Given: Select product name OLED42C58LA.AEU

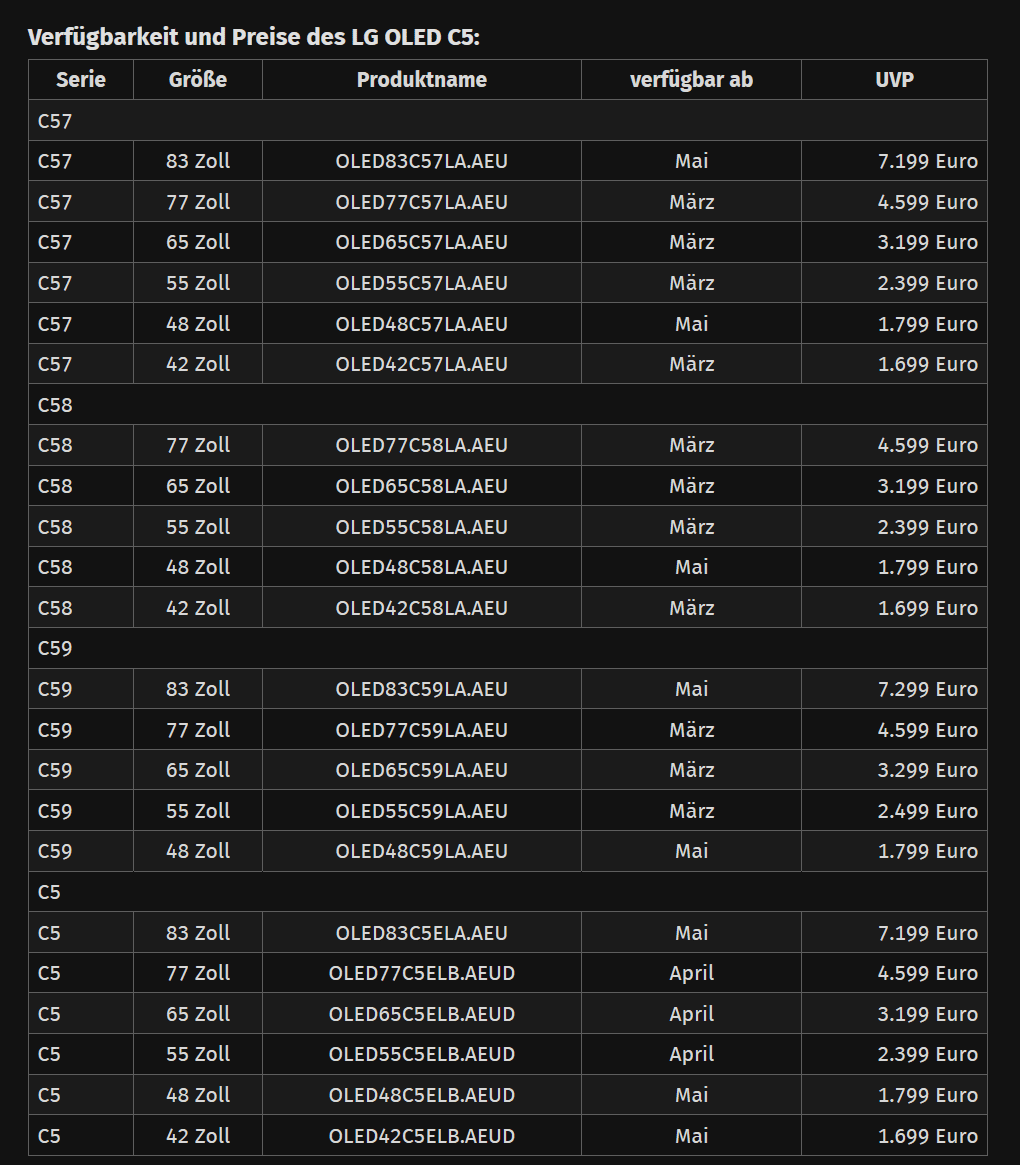Looking at the screenshot, I should [x=421, y=608].
